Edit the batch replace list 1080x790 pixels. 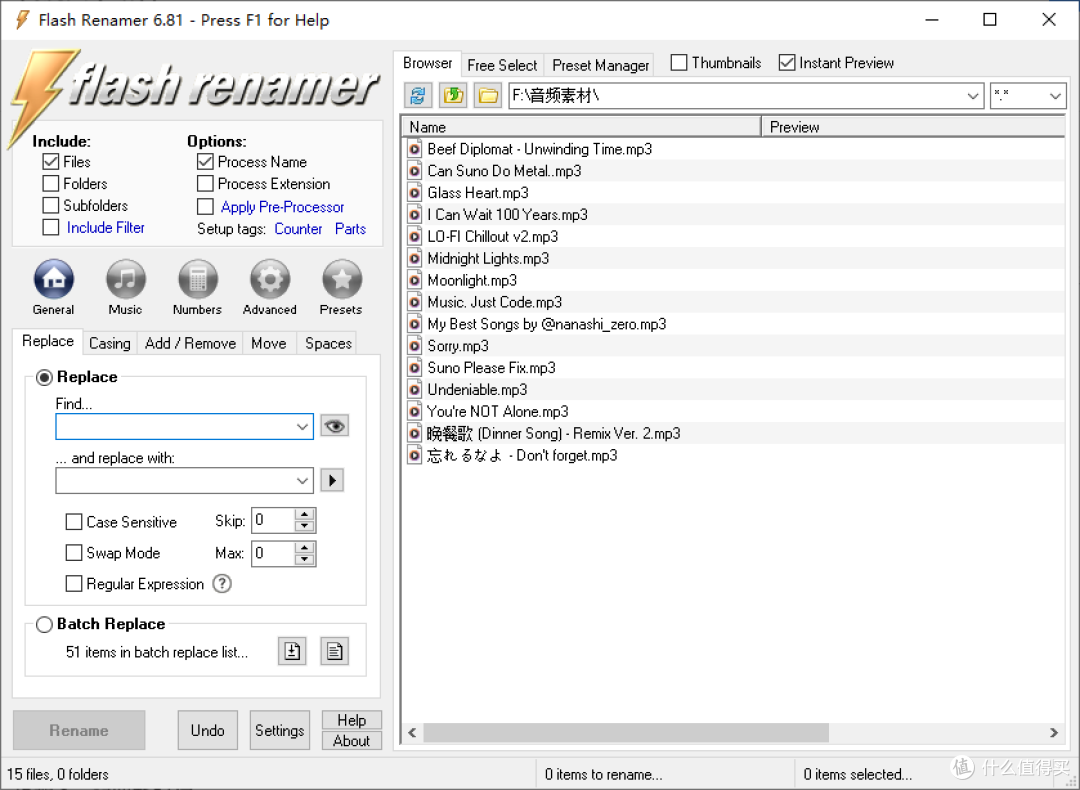click(x=335, y=652)
